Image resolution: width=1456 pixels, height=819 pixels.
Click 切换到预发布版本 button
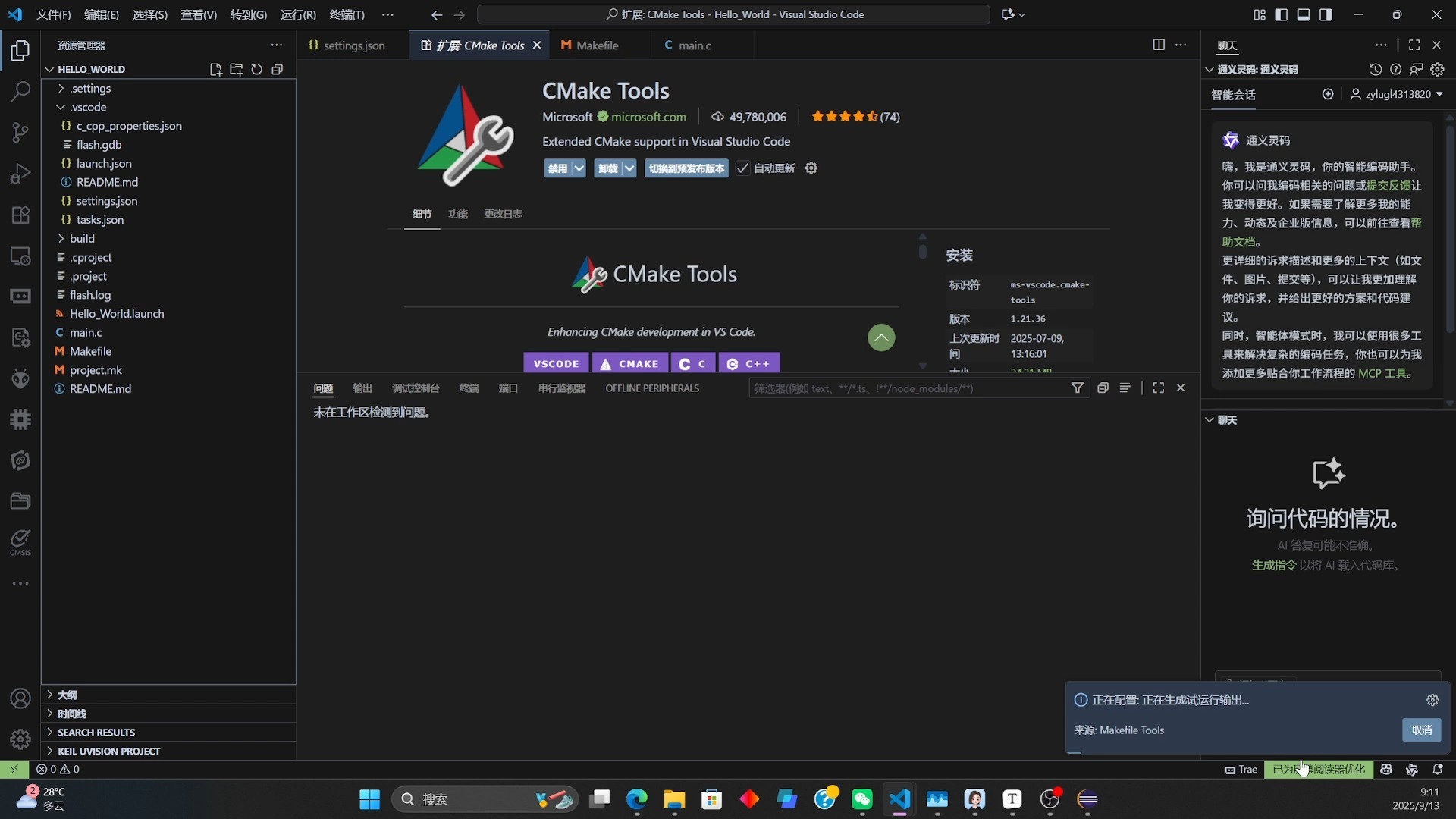click(x=686, y=168)
